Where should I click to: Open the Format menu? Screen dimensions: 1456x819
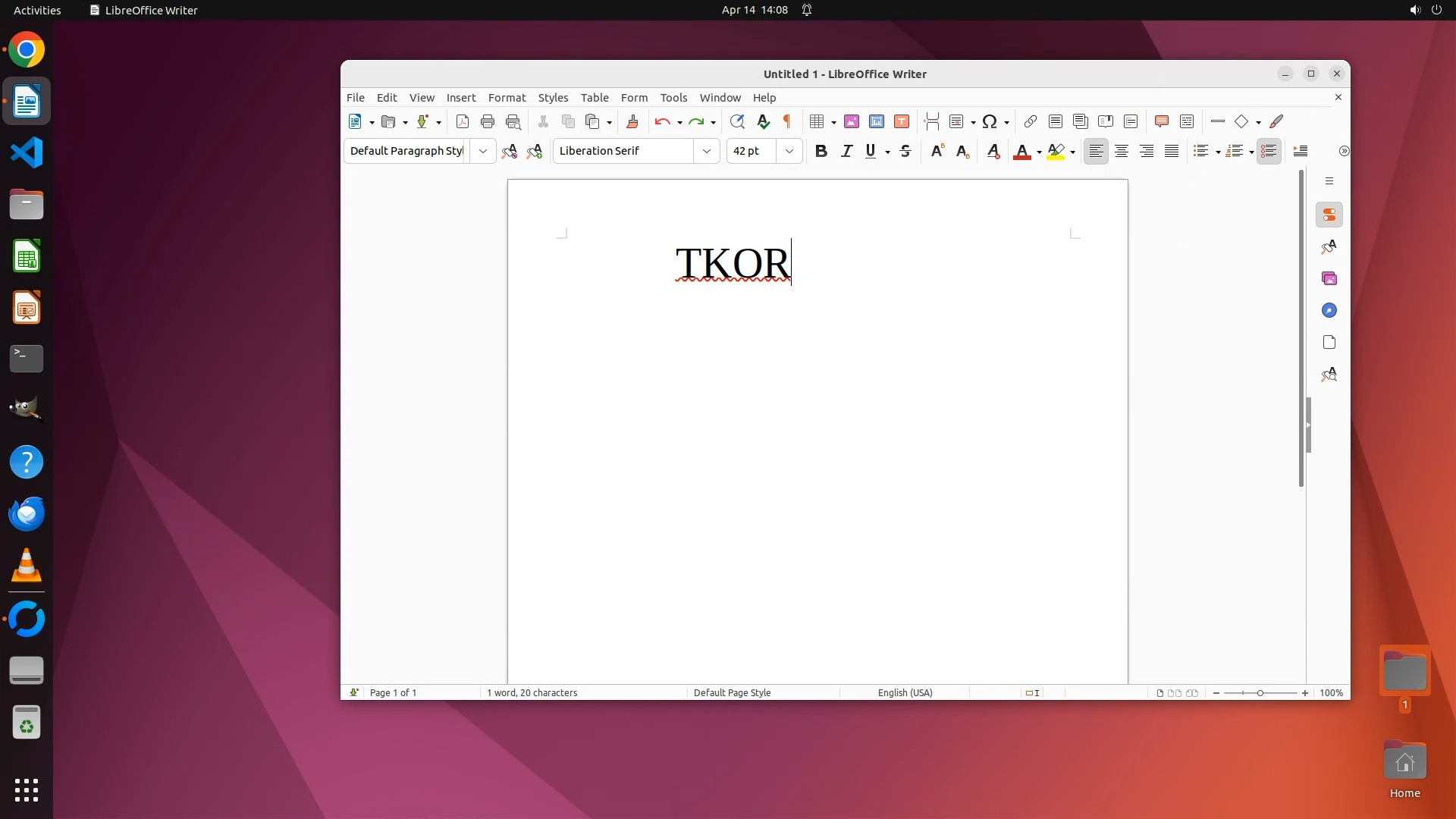coord(507,97)
